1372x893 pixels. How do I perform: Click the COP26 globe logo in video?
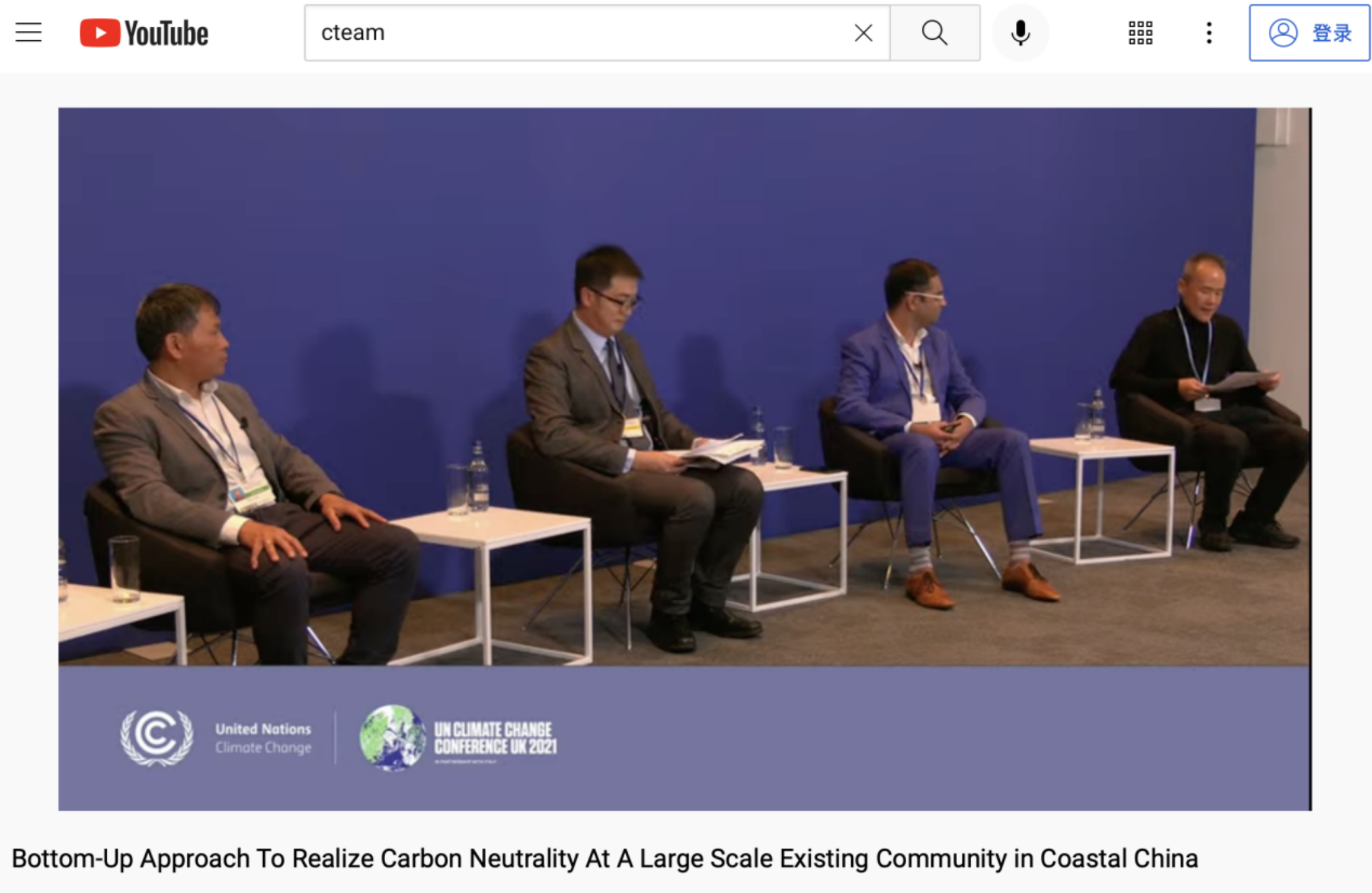(x=392, y=737)
